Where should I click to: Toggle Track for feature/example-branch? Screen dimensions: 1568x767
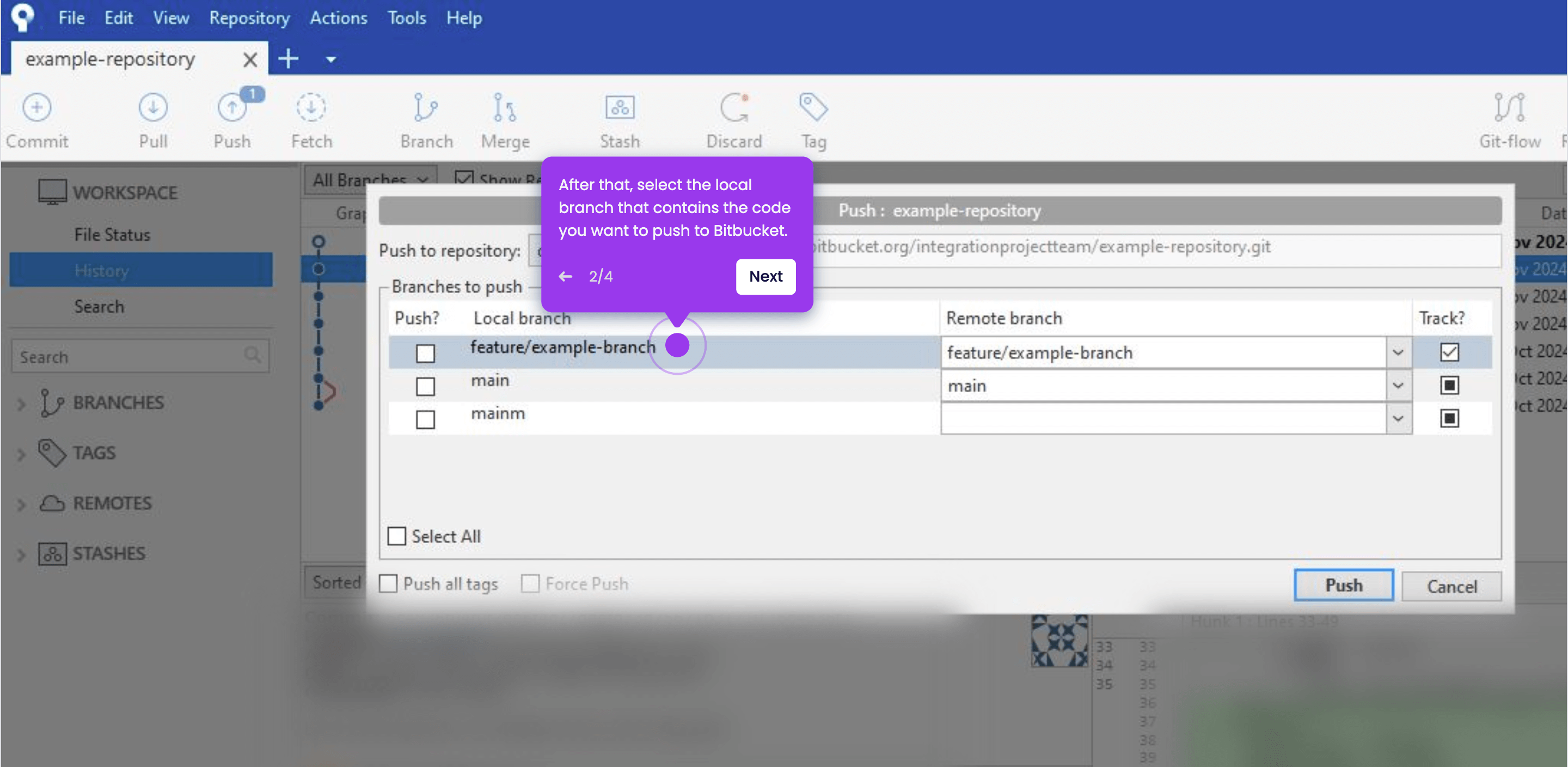[x=1449, y=352]
